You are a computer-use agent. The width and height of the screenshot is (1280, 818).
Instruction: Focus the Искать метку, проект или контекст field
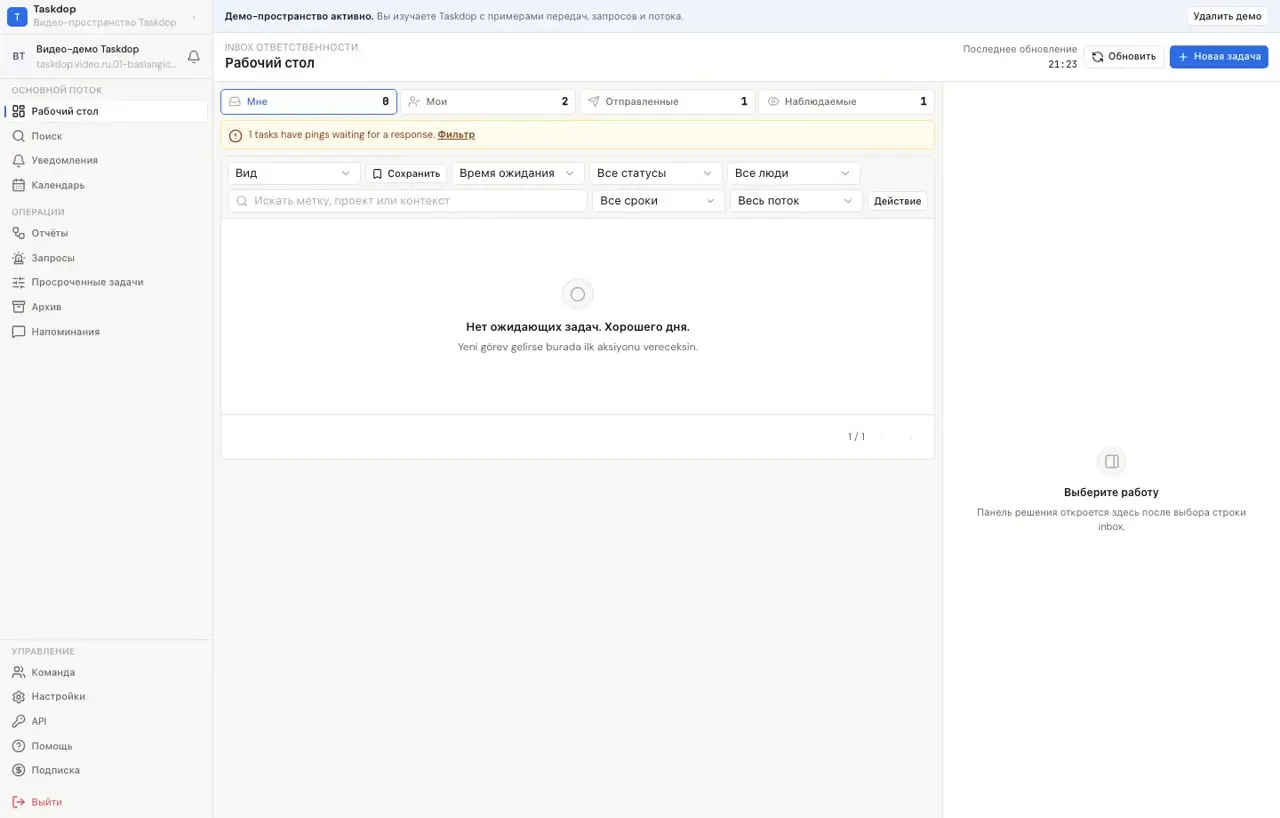coord(408,201)
